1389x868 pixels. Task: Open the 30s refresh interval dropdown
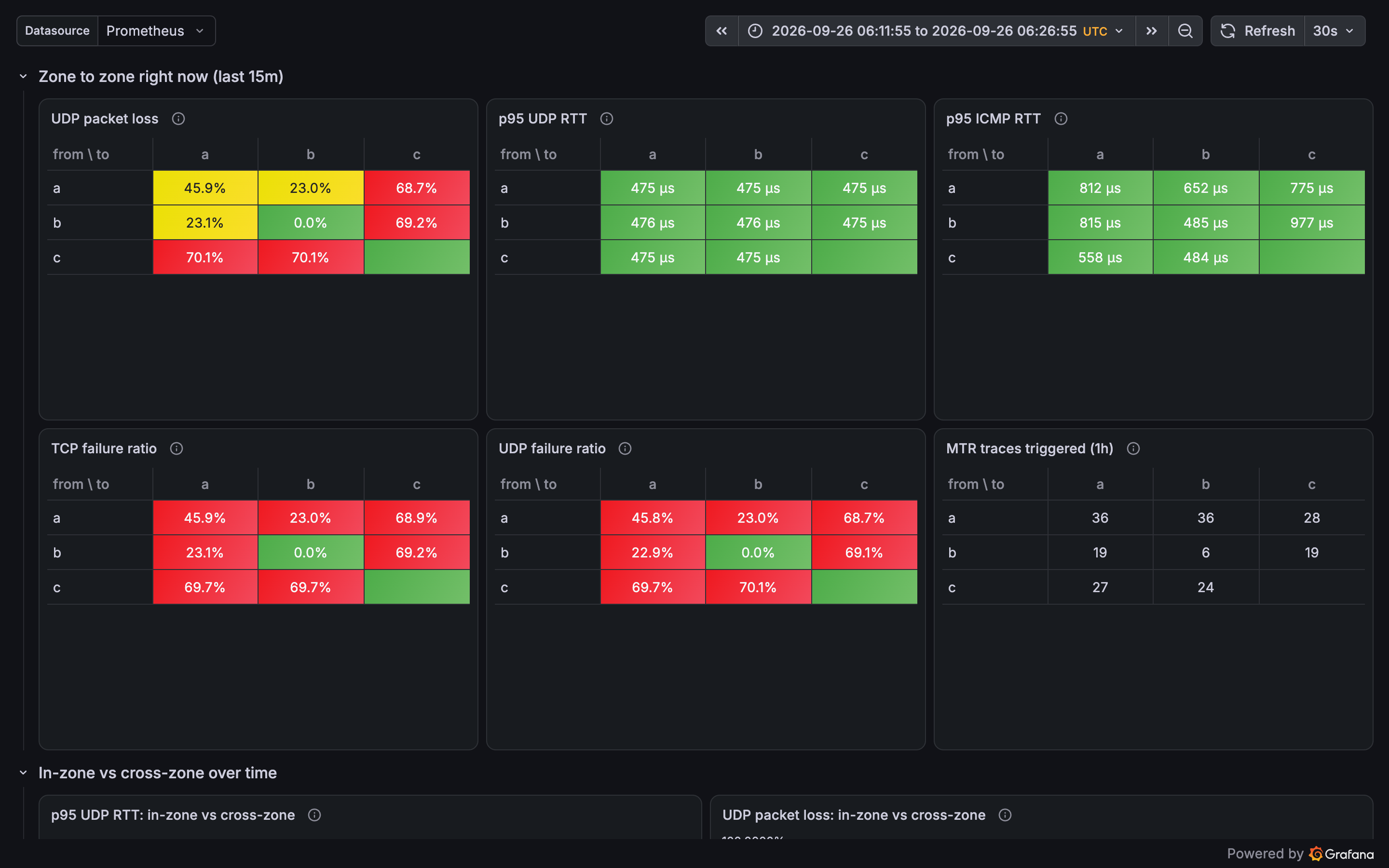click(x=1335, y=31)
